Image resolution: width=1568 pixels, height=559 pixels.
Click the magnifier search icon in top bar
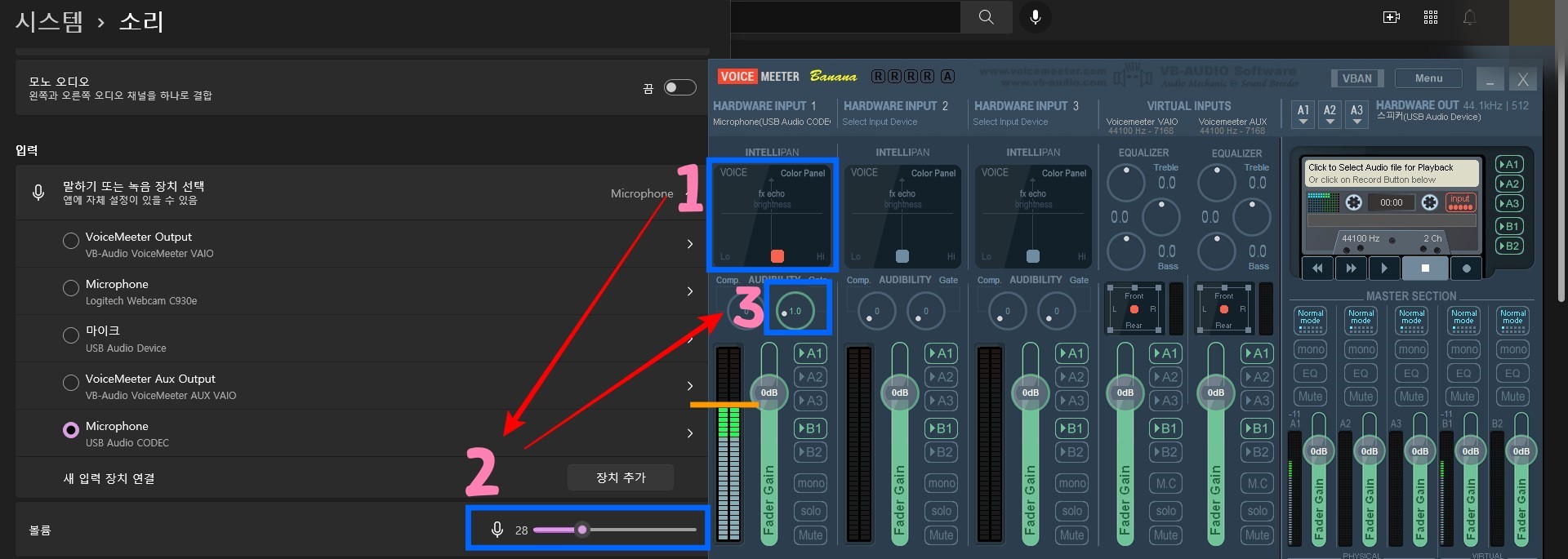(x=987, y=17)
